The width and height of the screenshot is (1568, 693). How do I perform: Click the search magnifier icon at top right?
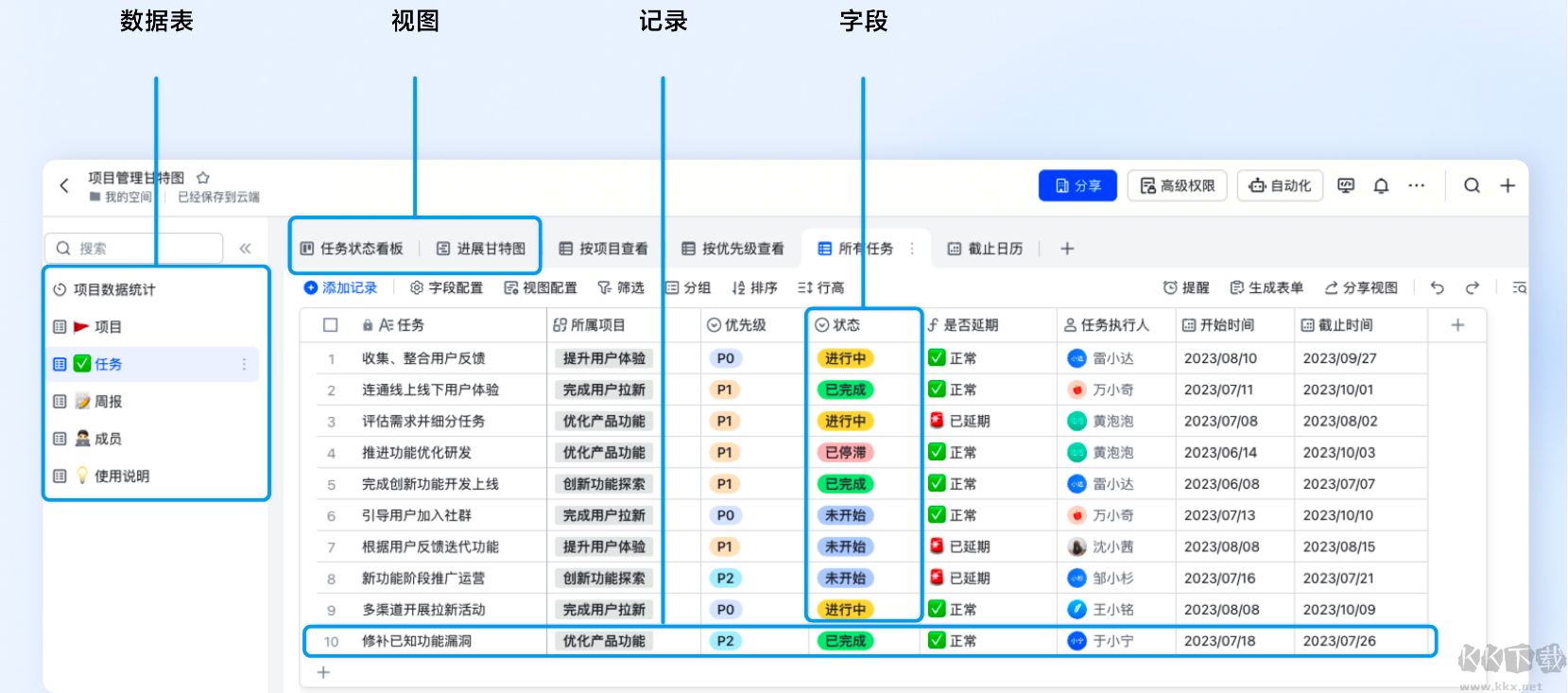tap(1472, 186)
